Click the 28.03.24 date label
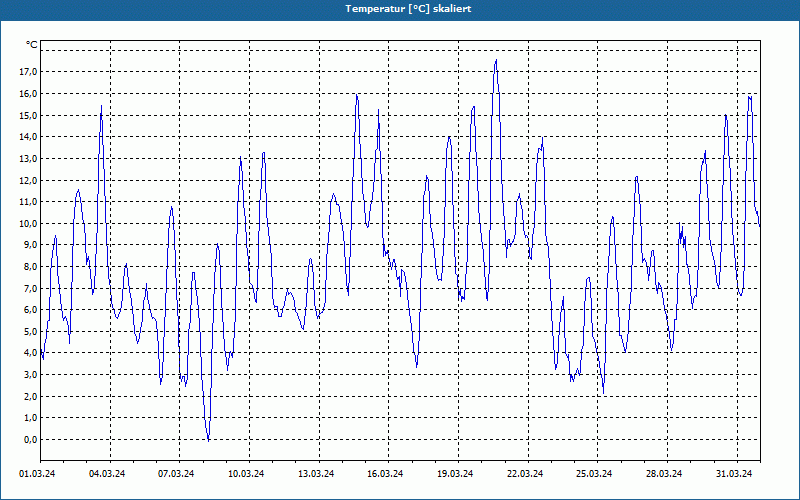Screen dimensions: 800x500 pyautogui.click(x=664, y=474)
